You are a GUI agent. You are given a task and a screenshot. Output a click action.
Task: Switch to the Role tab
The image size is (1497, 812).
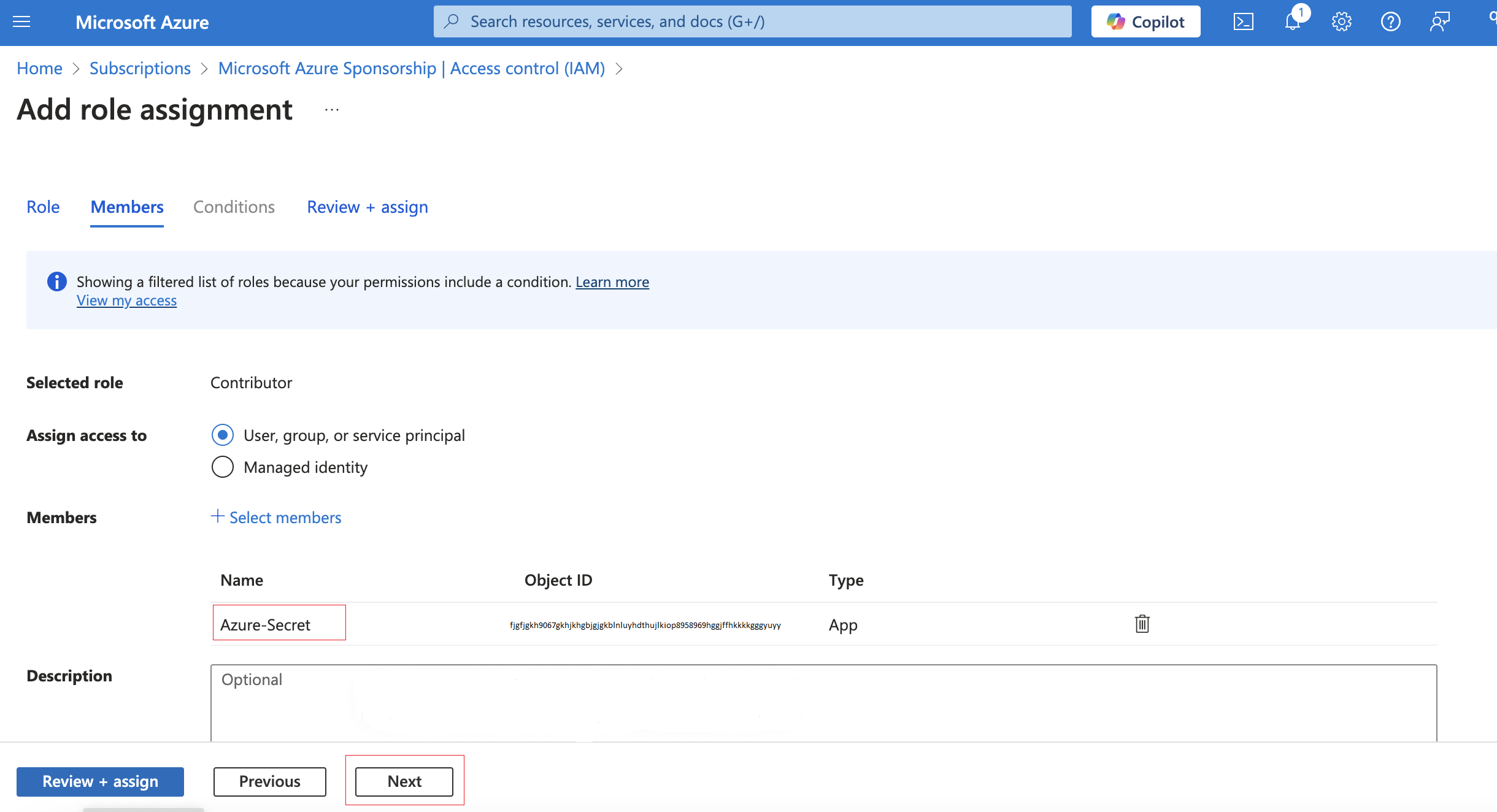point(43,207)
